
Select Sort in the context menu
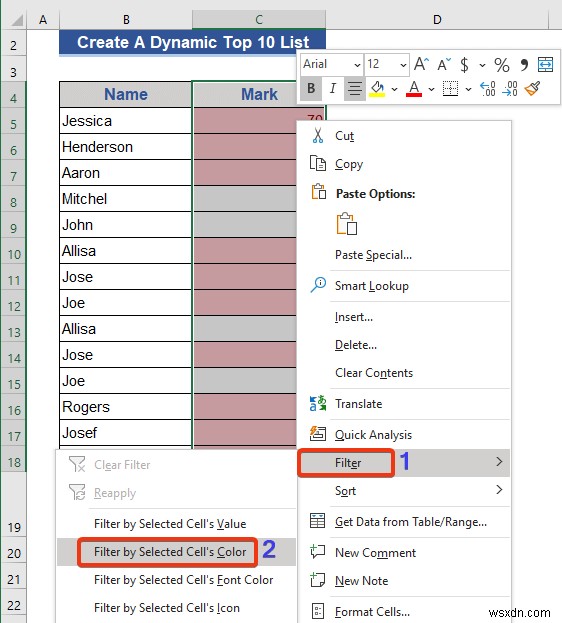(x=404, y=491)
